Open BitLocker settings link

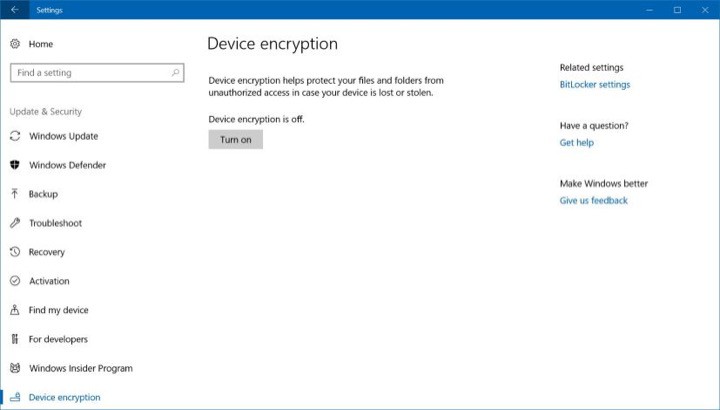(x=595, y=84)
